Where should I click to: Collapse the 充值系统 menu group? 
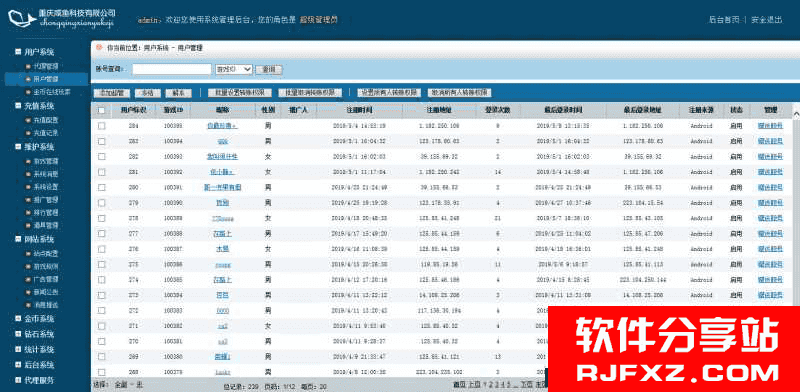pos(18,106)
